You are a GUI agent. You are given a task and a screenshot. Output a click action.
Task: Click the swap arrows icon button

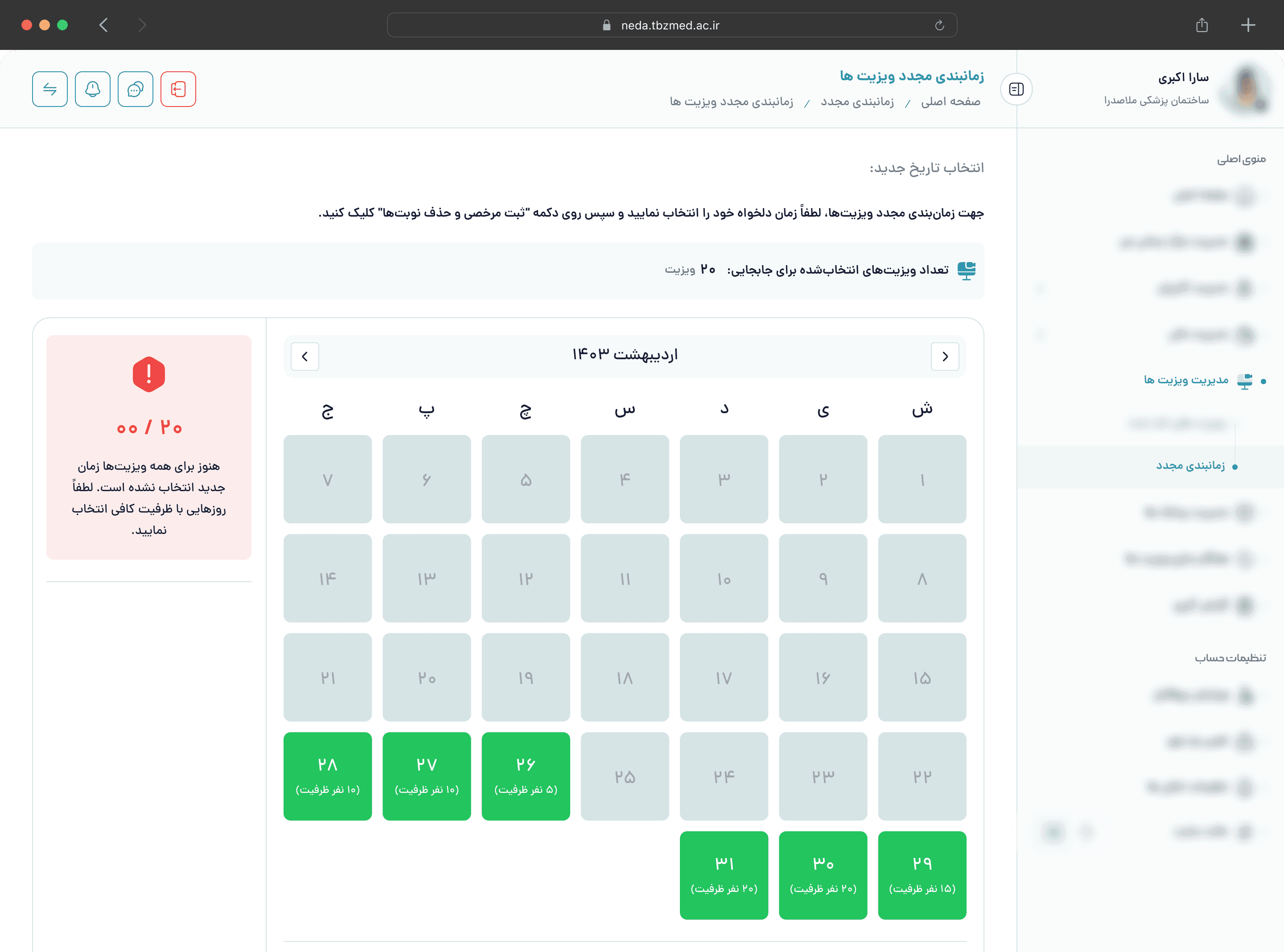(x=50, y=89)
